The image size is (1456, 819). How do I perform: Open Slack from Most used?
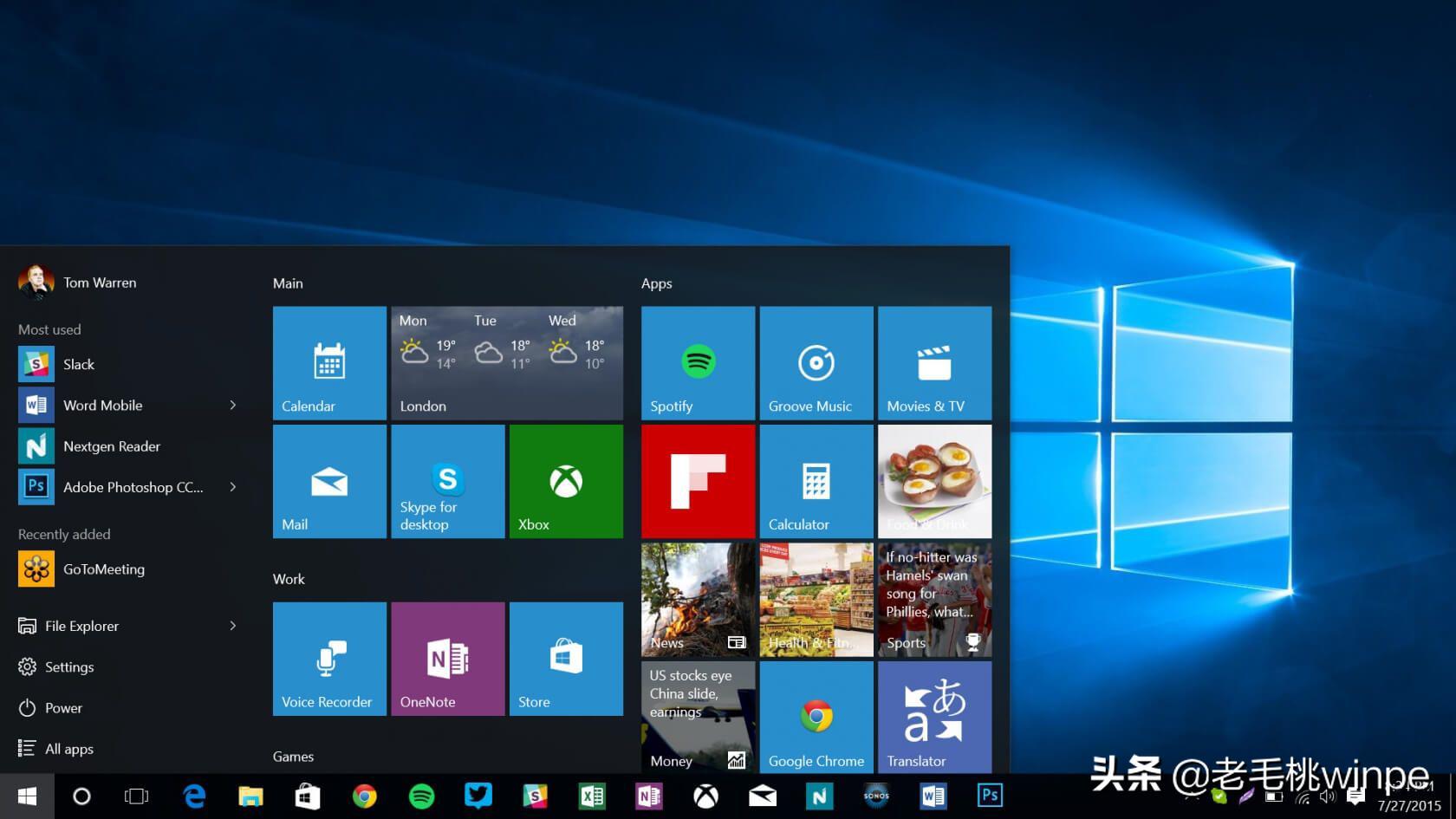click(78, 364)
